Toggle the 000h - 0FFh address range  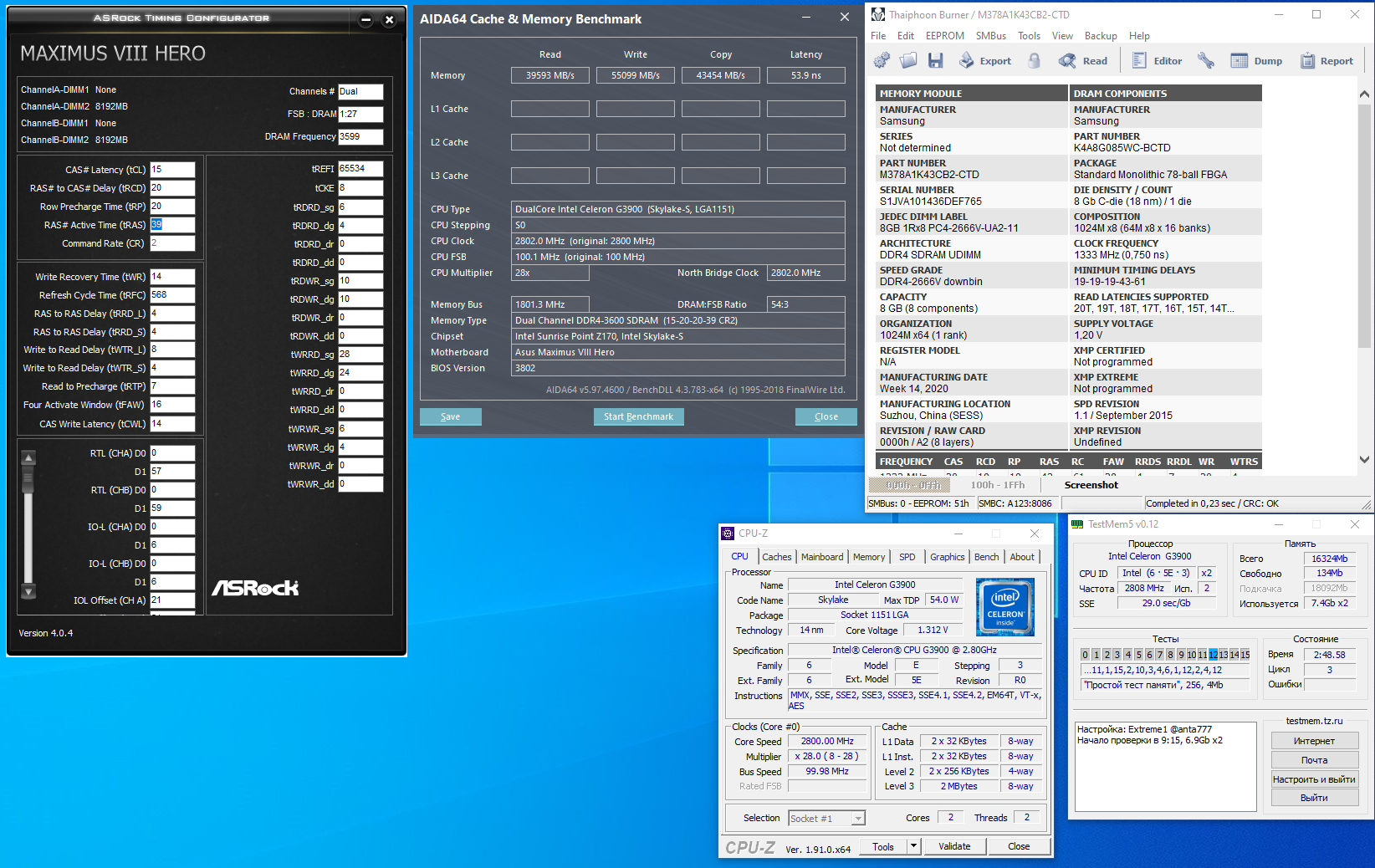pyautogui.click(x=912, y=485)
